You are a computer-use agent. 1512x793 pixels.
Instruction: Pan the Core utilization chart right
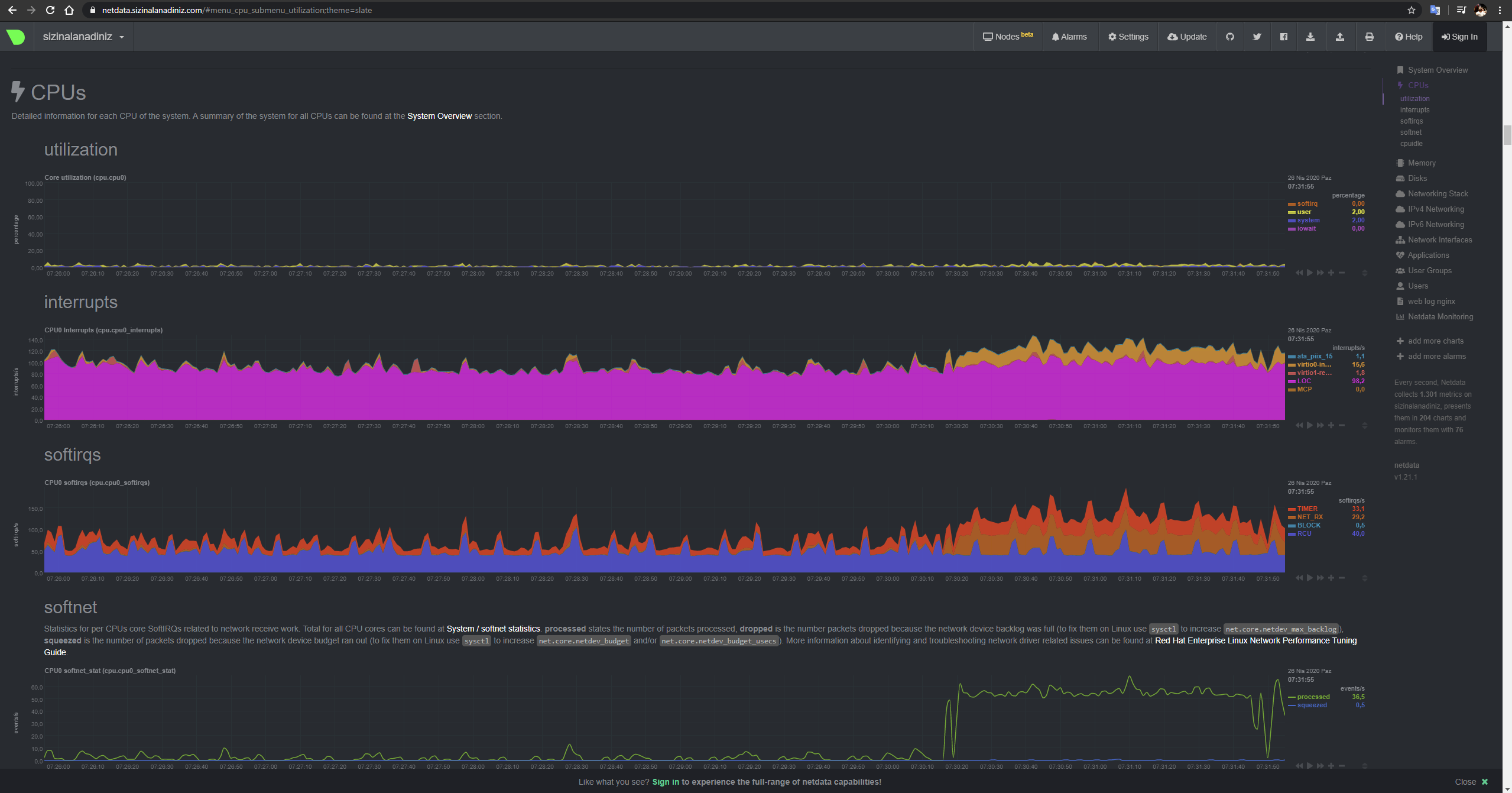[x=1320, y=273]
